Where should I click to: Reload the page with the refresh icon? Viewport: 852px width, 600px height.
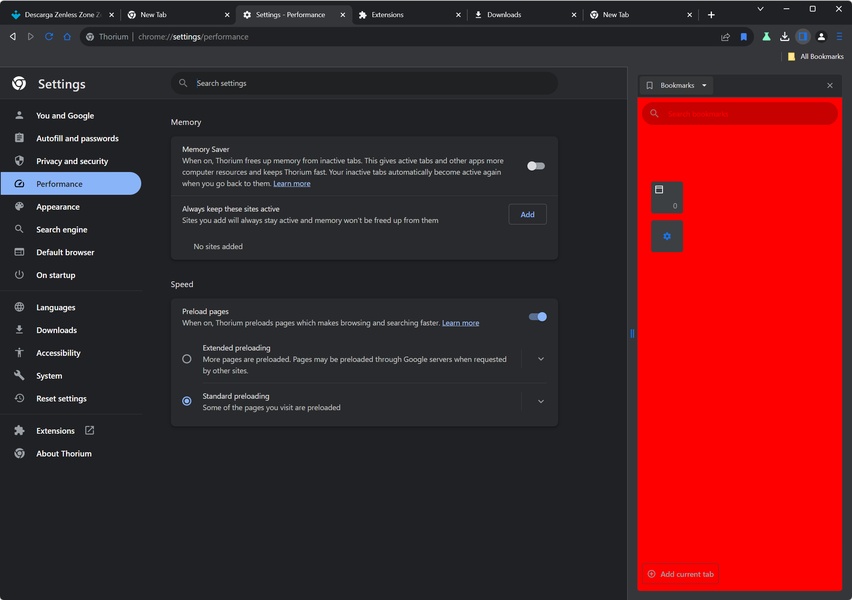(x=48, y=37)
